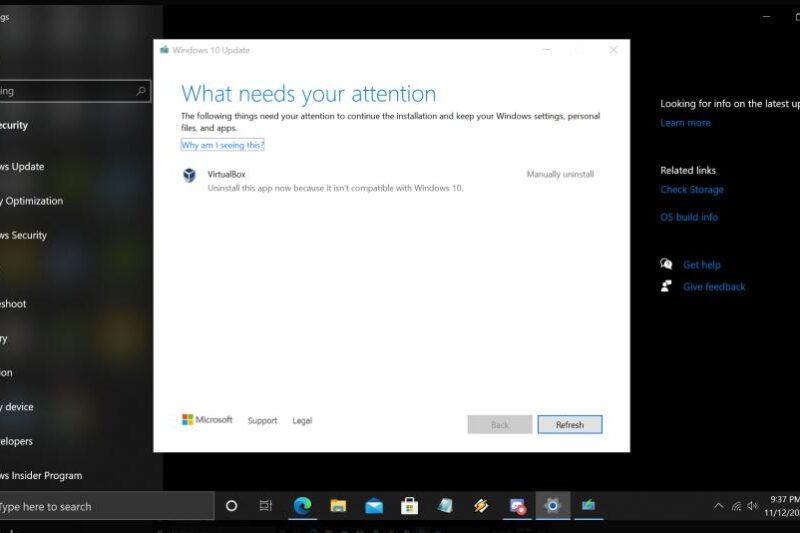Image resolution: width=800 pixels, height=533 pixels.
Task: Click the Refresh button
Action: tap(570, 424)
